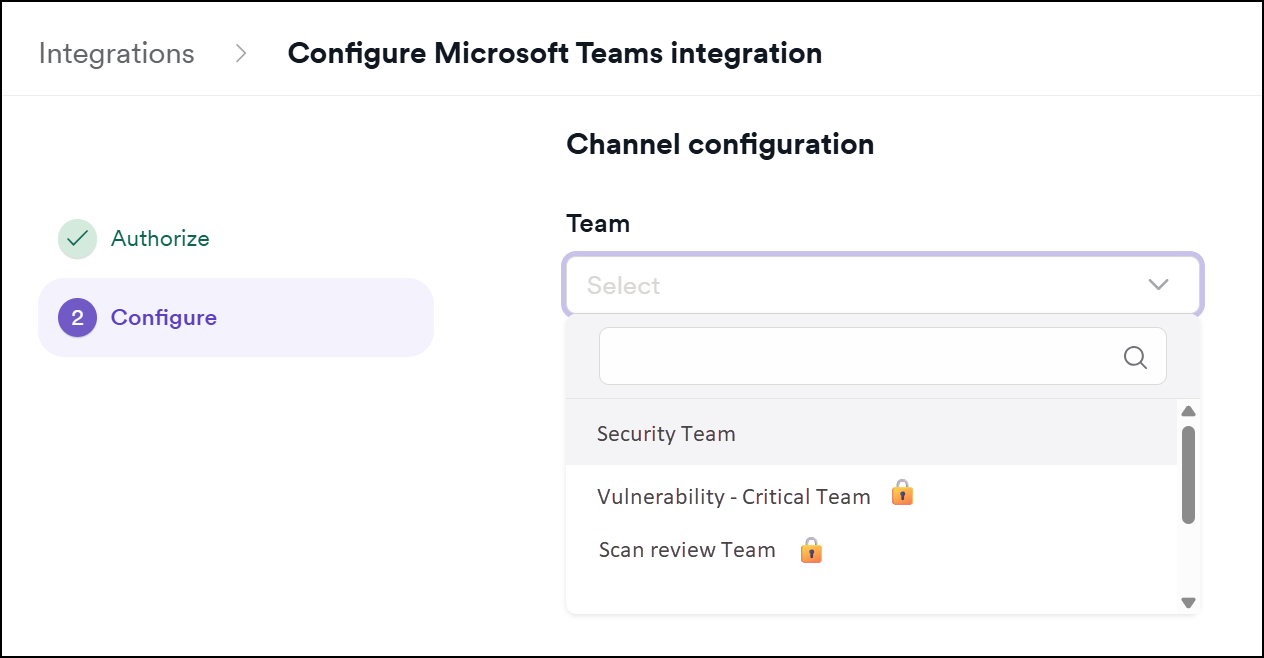1264x658 pixels.
Task: Select the Security Team option
Action: [x=665, y=433]
